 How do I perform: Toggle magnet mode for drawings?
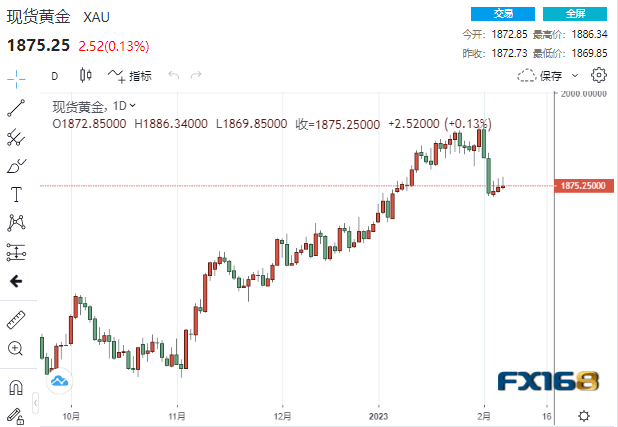coord(16,386)
